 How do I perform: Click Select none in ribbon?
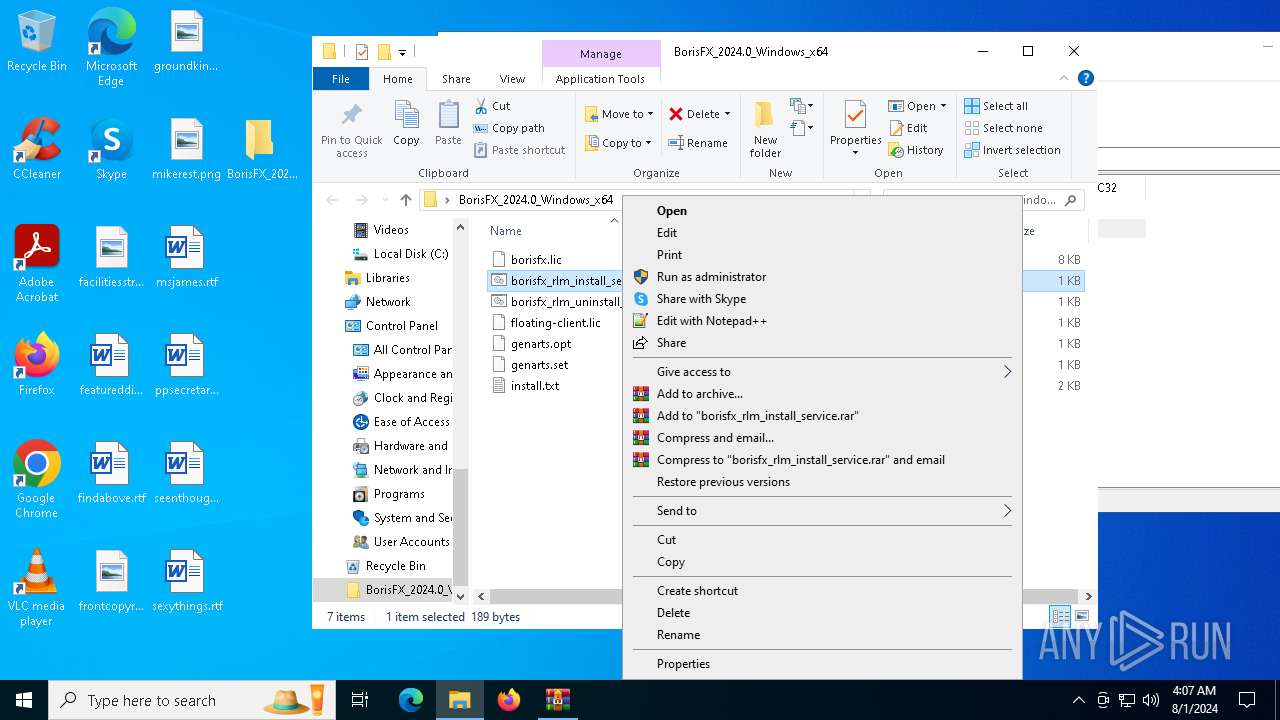1003,128
